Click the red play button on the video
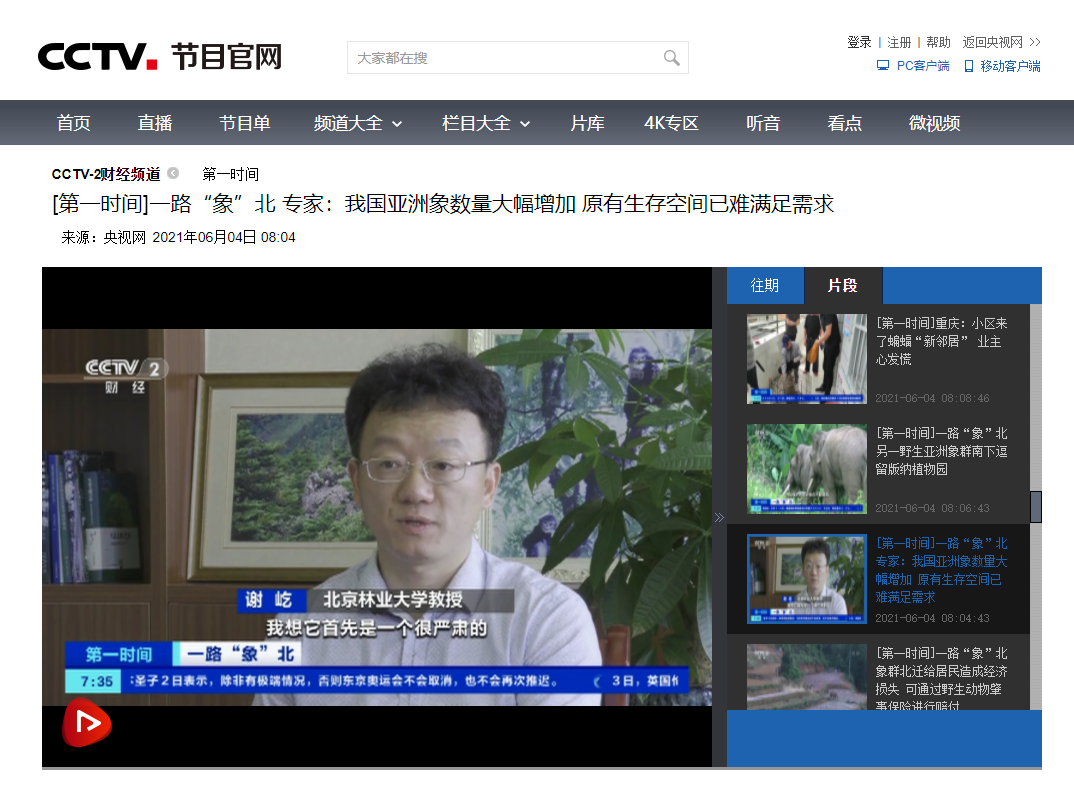 coord(86,723)
